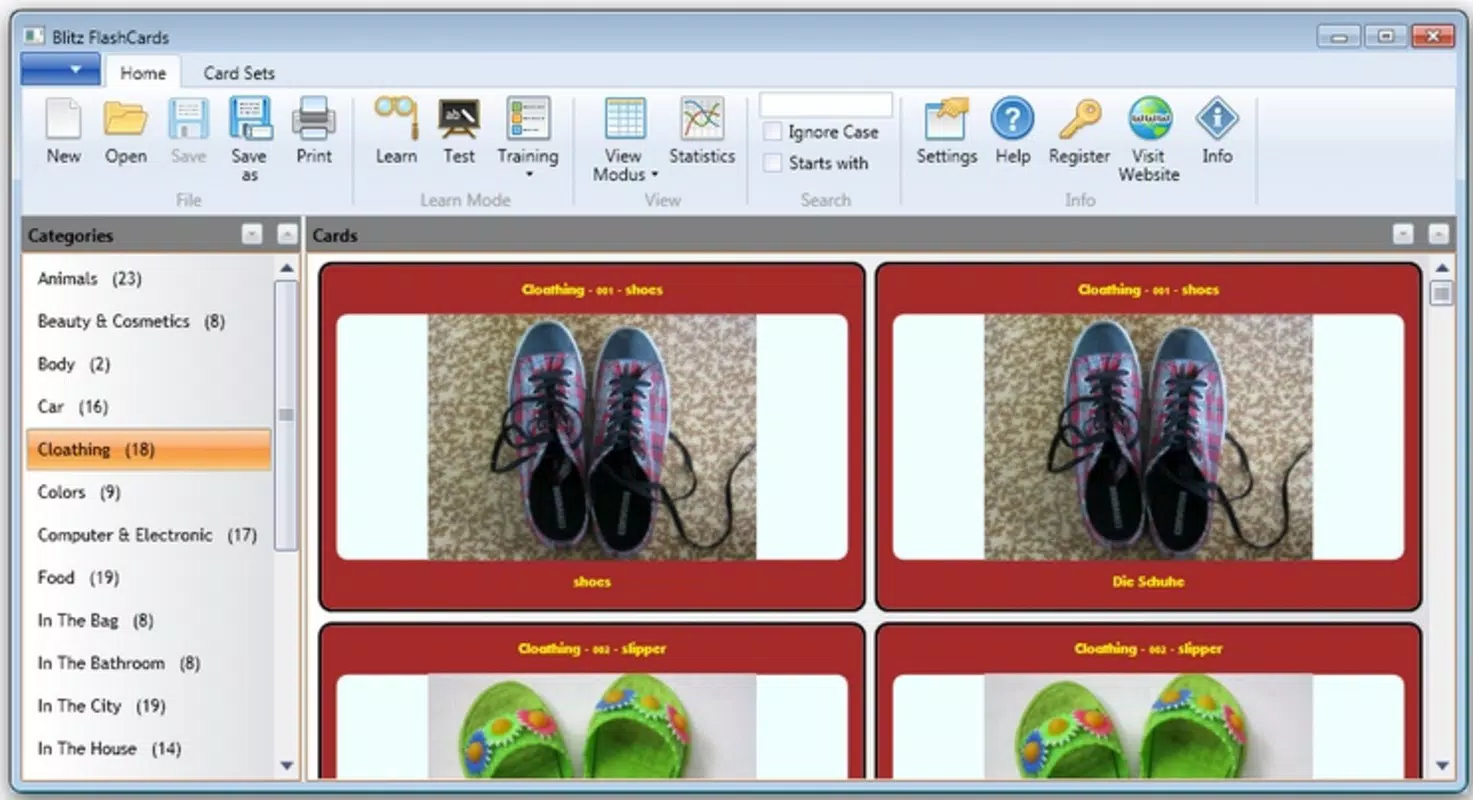This screenshot has height=800, width=1473.
Task: Click the Categories scrollbar thumb
Action: [x=287, y=415]
